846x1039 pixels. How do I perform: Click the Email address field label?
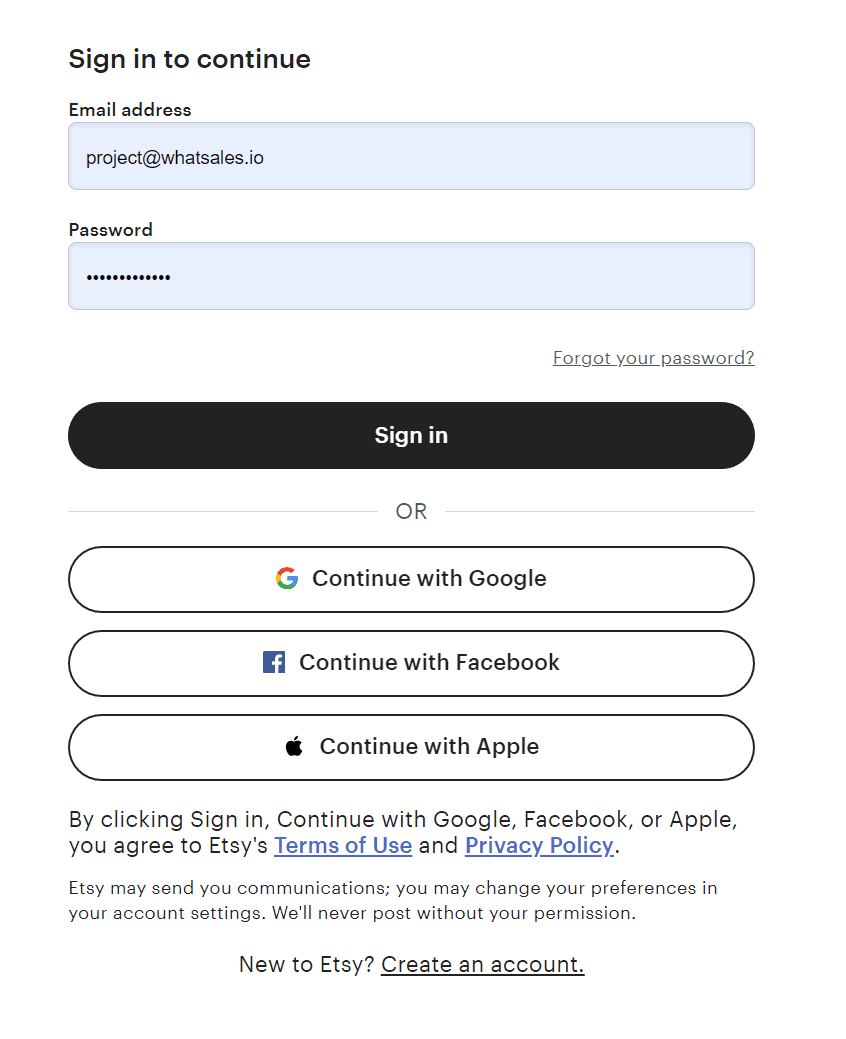click(x=130, y=109)
